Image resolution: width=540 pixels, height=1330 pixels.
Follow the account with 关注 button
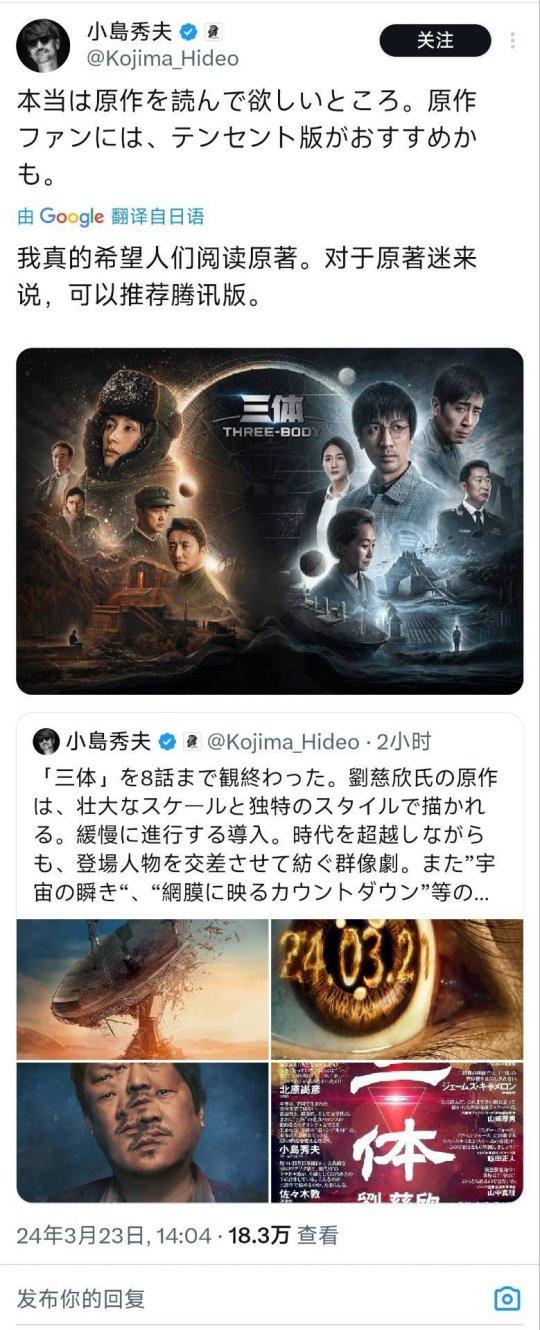tap(435, 41)
